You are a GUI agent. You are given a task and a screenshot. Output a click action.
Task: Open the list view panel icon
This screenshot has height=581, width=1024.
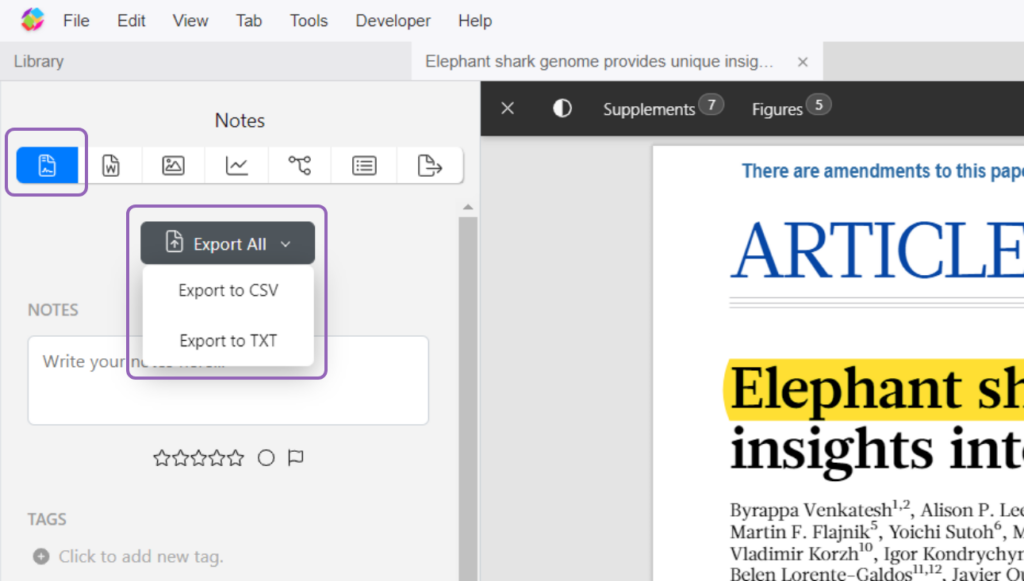(x=364, y=165)
